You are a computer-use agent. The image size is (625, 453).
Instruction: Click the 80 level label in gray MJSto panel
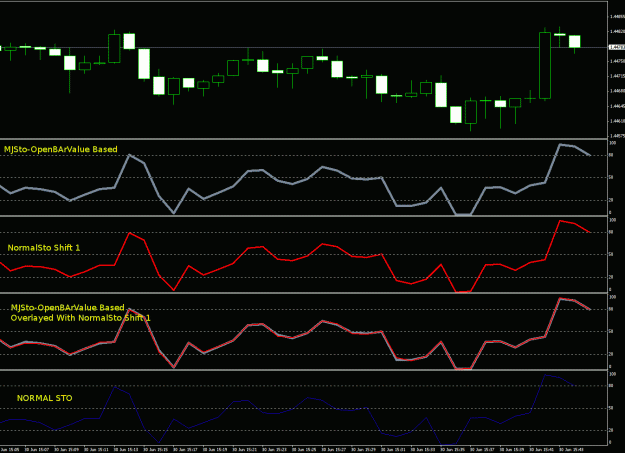[x=612, y=155]
